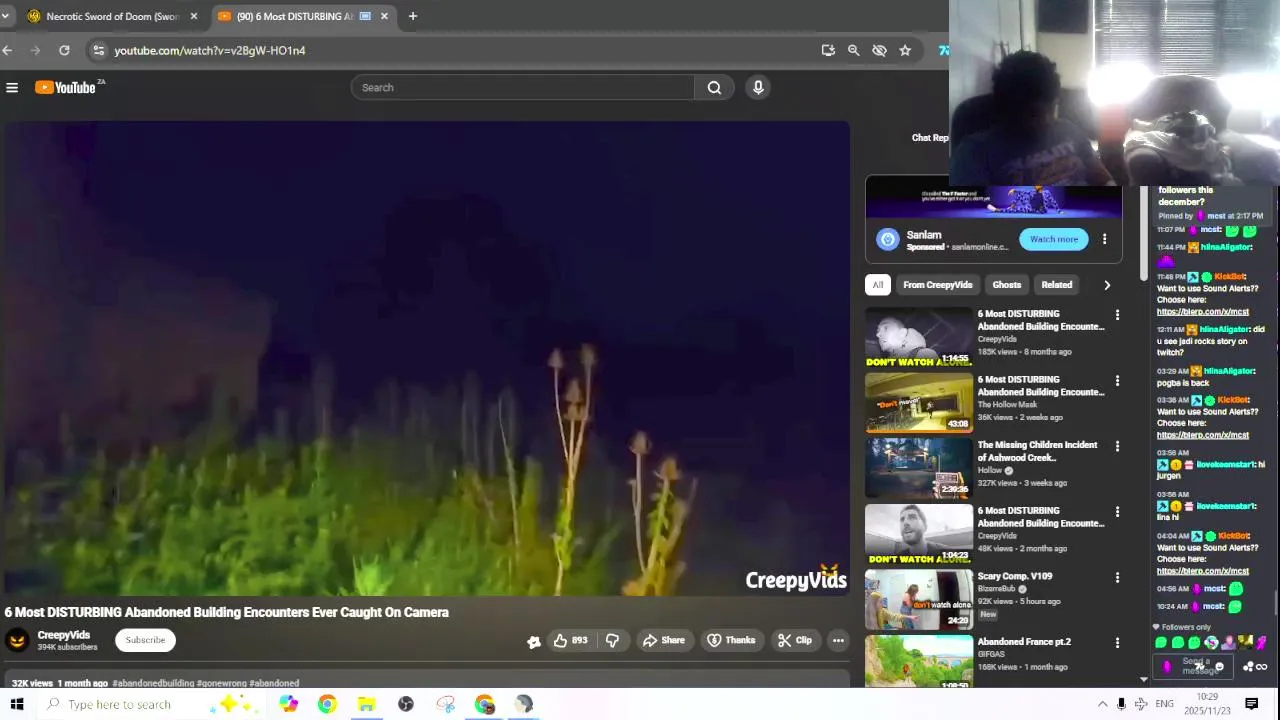The height and width of the screenshot is (720, 1280).
Task: Start voice search with the microphone icon
Action: tap(758, 88)
